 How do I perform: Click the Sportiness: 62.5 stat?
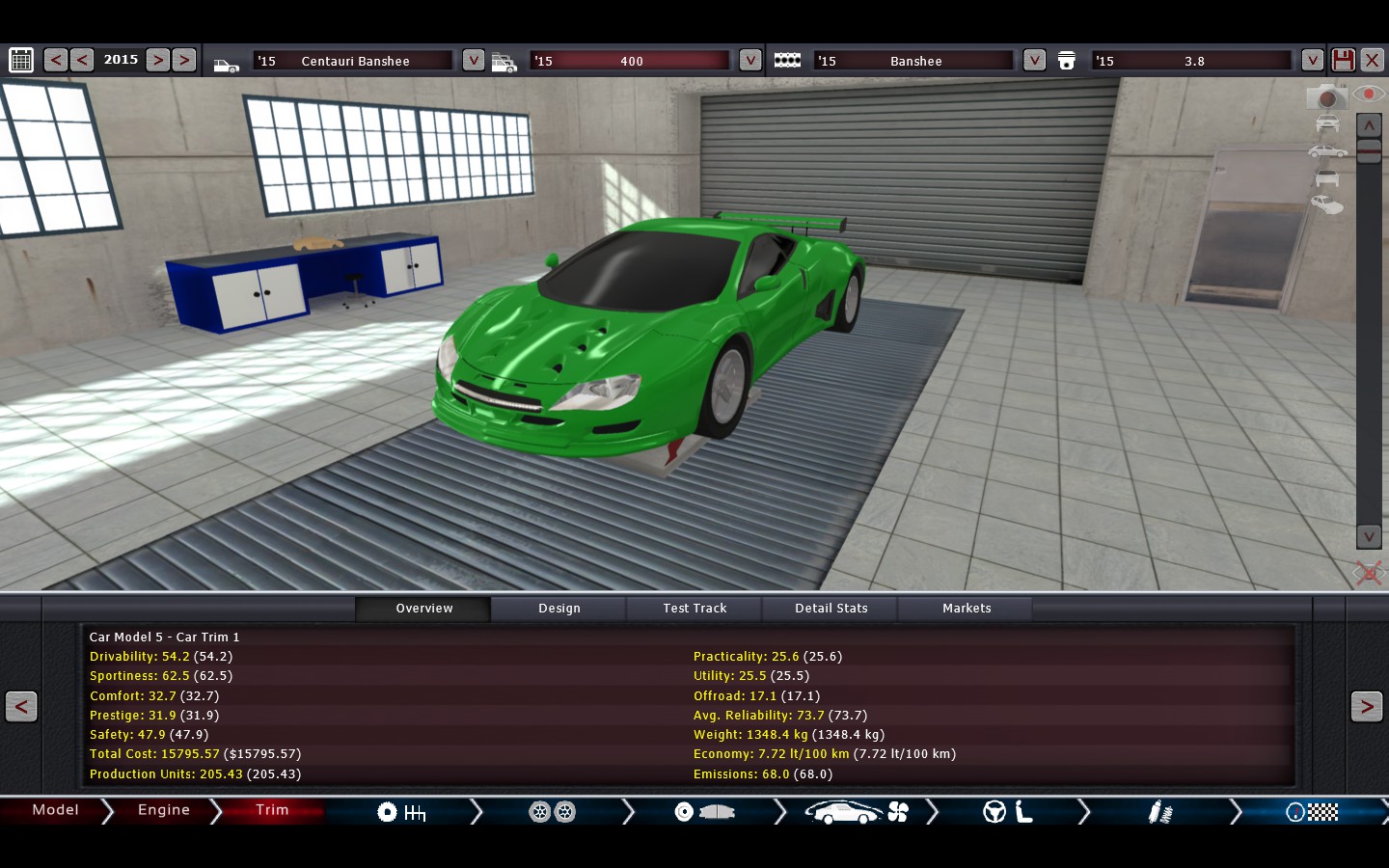(161, 676)
